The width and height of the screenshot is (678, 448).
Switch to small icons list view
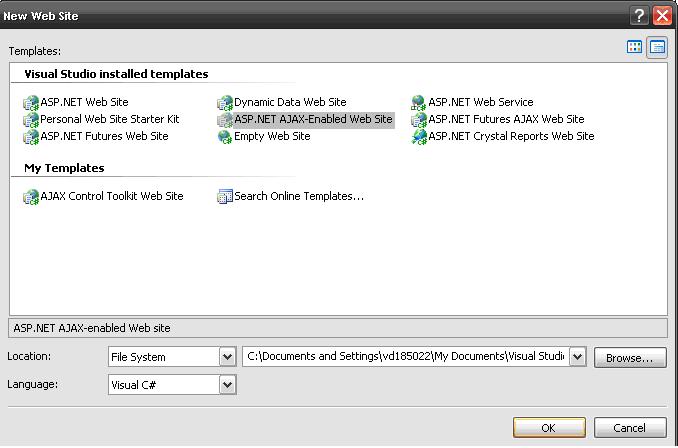point(657,47)
